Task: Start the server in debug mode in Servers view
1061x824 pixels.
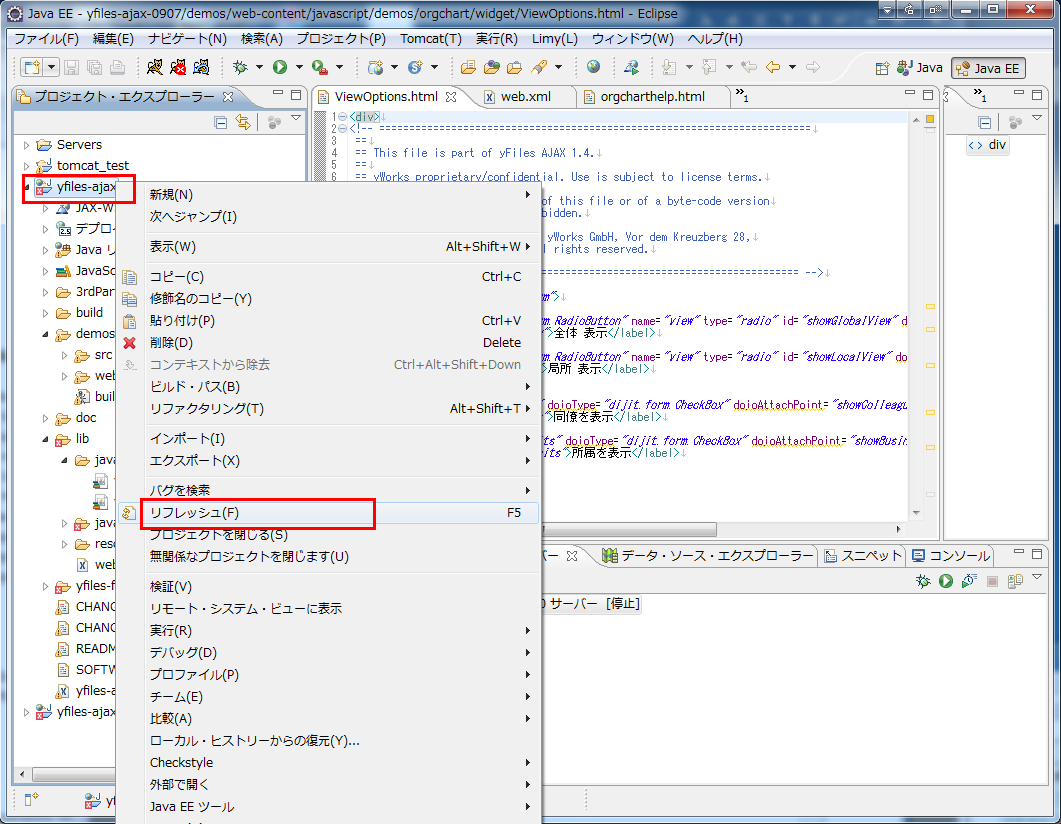Action: tap(924, 581)
